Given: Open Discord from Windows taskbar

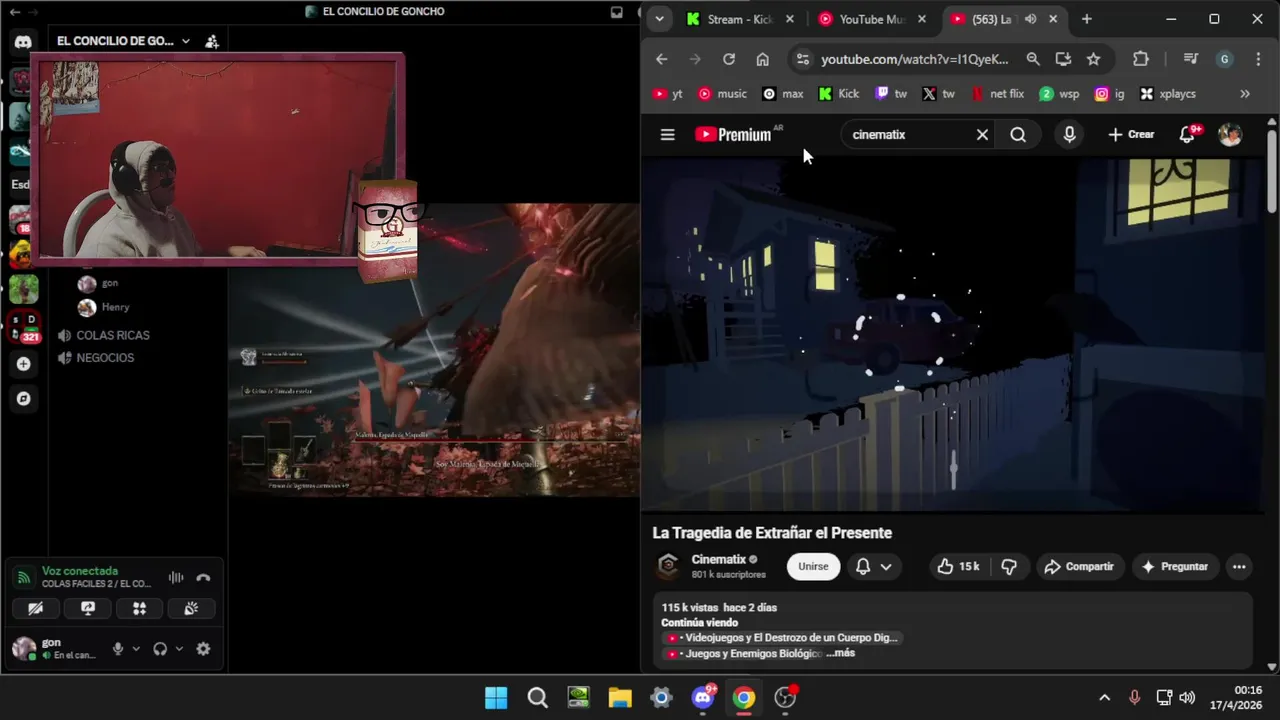Looking at the screenshot, I should 703,697.
